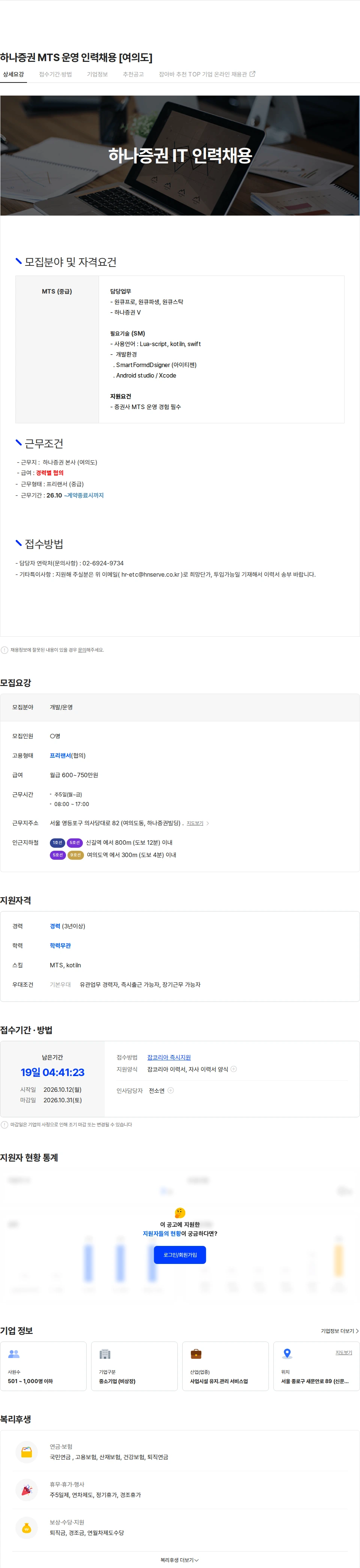
Task: Click the 프리랜서 employment type link
Action: tap(60, 756)
